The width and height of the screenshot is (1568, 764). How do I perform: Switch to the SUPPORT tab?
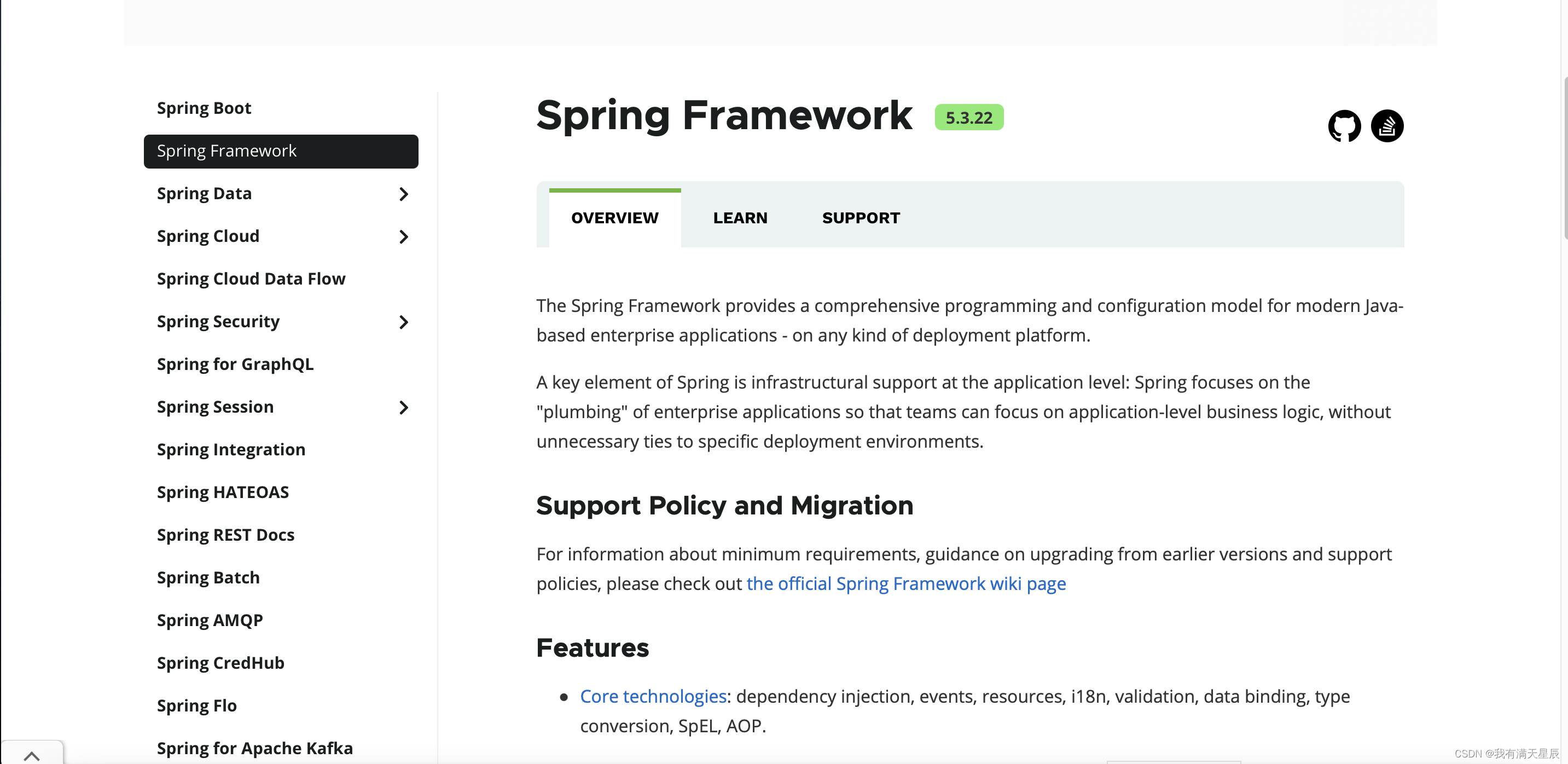coord(861,218)
